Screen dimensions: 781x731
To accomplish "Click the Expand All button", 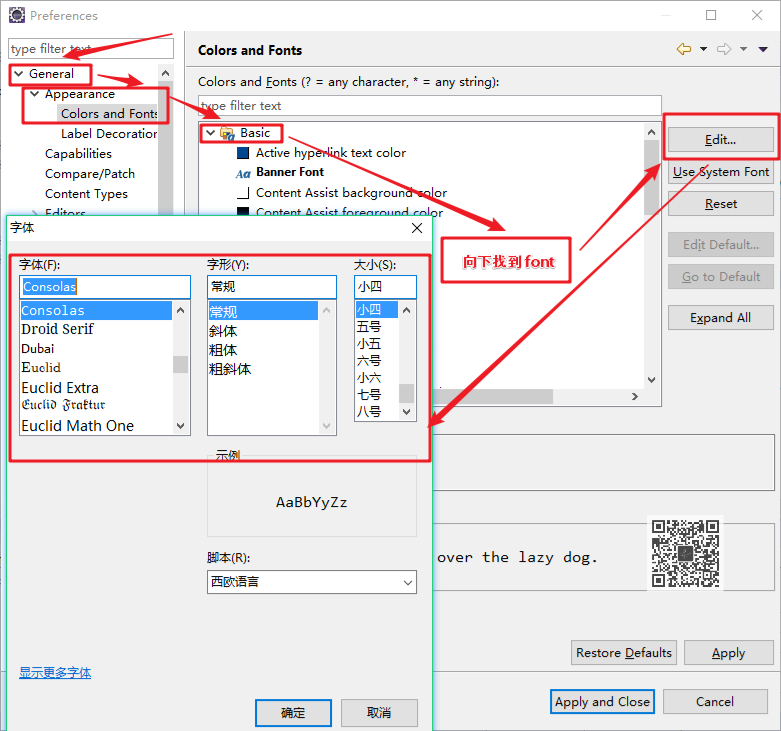I will point(720,318).
